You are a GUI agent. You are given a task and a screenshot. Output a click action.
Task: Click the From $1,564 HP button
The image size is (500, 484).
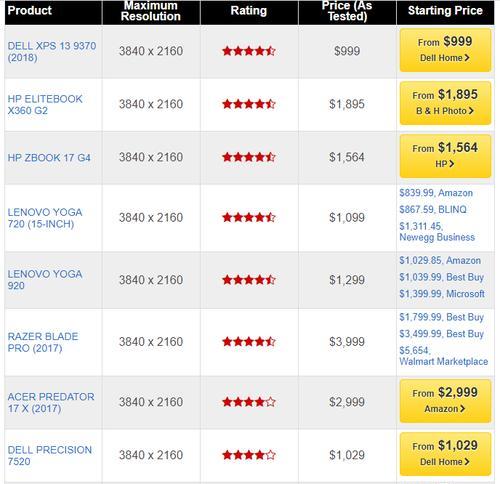point(445,156)
